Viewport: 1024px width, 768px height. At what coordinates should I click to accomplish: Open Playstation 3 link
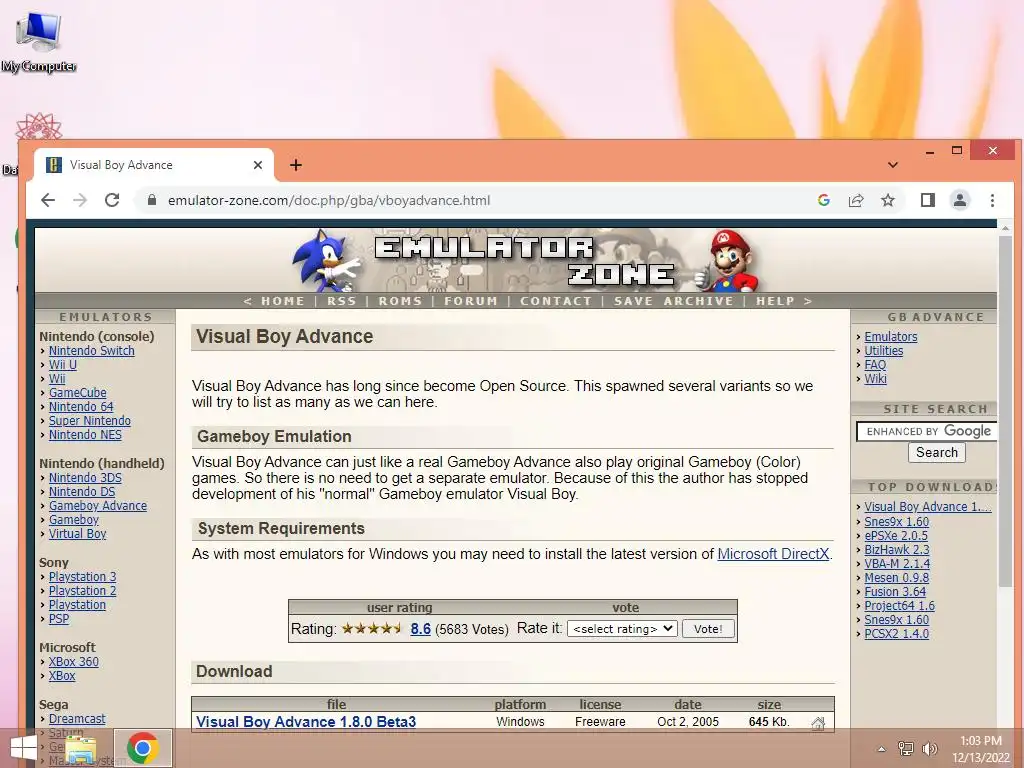coord(82,577)
